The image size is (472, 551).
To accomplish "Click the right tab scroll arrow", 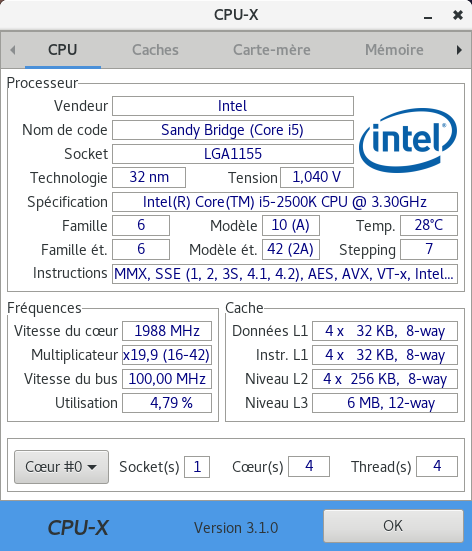I will (459, 50).
